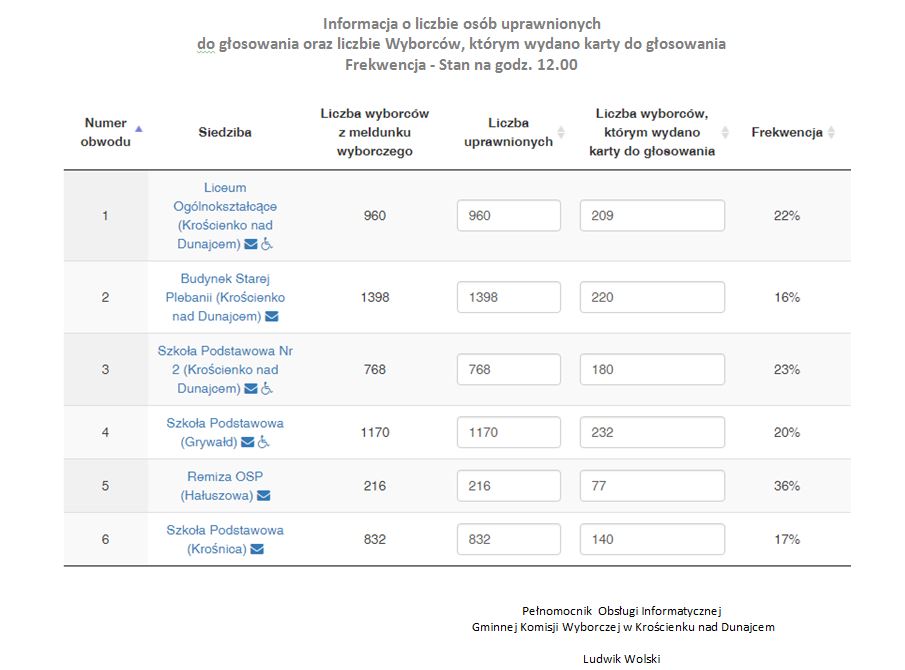905x670 pixels.
Task: Click envelope icon for Szkoła Podstawowa Nr 2
Action: [251, 389]
